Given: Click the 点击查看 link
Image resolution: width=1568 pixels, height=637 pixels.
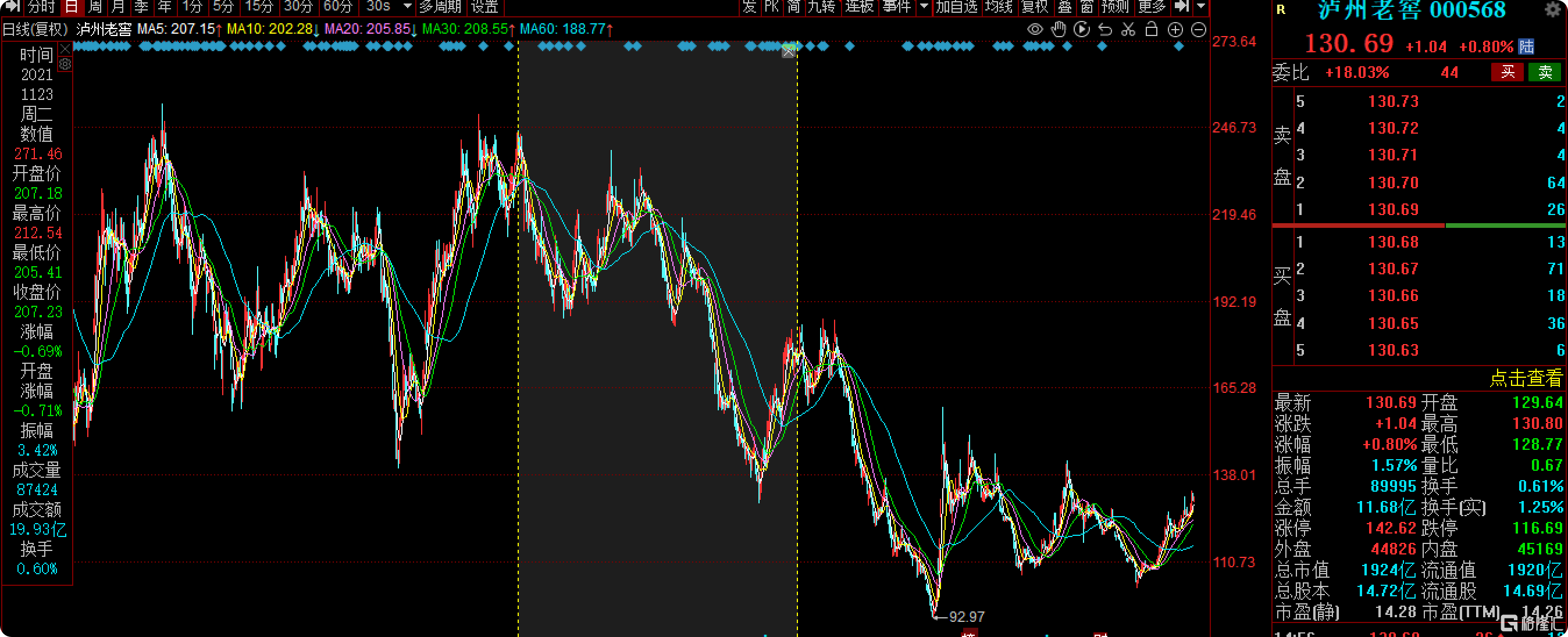Looking at the screenshot, I should coord(1526,378).
